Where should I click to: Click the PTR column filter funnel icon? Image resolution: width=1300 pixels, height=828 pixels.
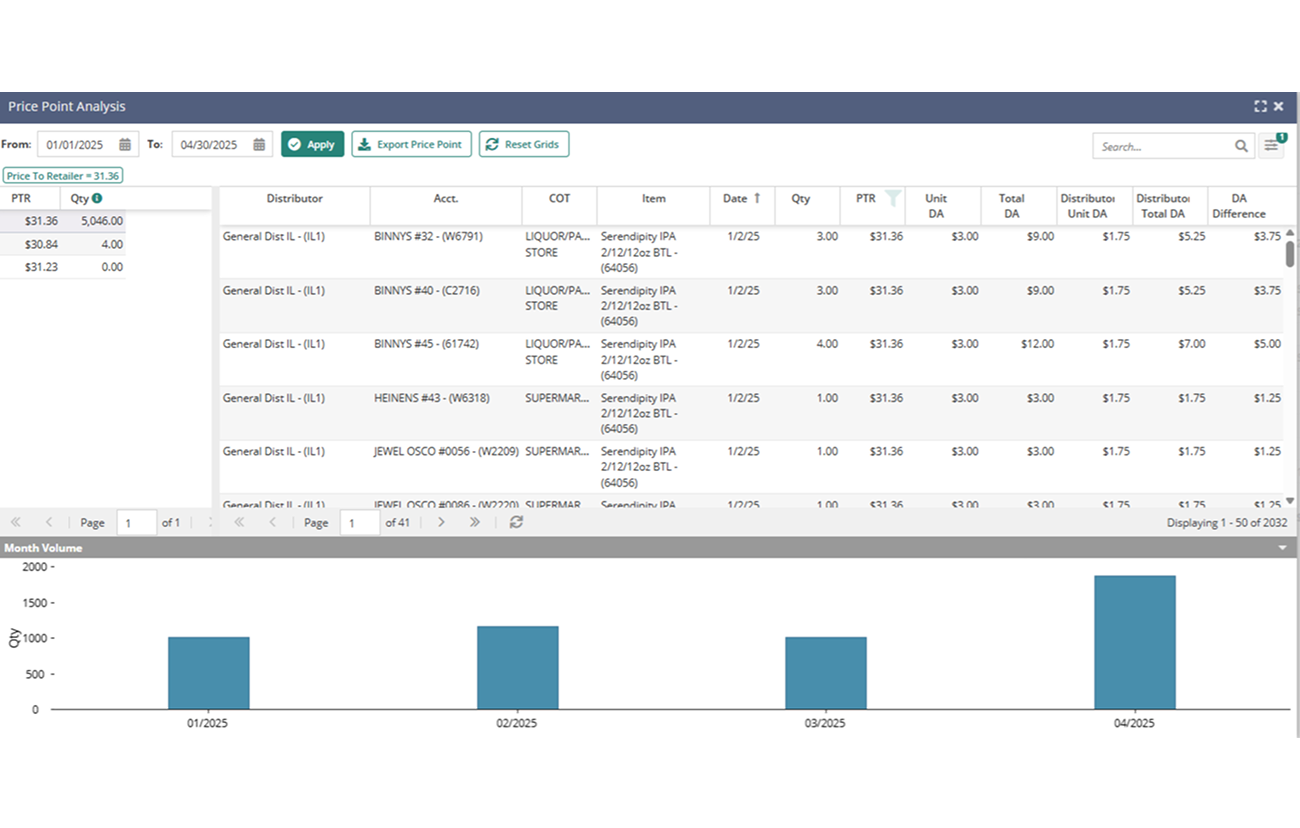pyautogui.click(x=893, y=198)
